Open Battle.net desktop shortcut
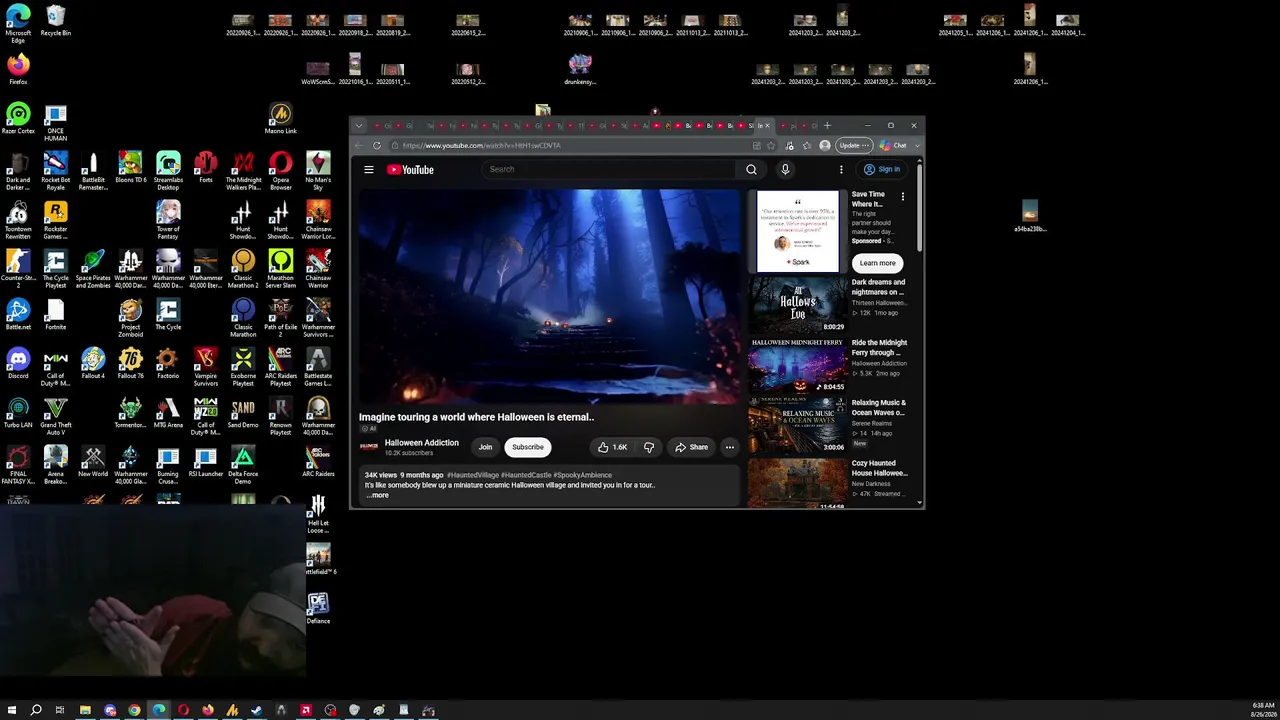This screenshot has width=1280, height=720. pyautogui.click(x=18, y=314)
